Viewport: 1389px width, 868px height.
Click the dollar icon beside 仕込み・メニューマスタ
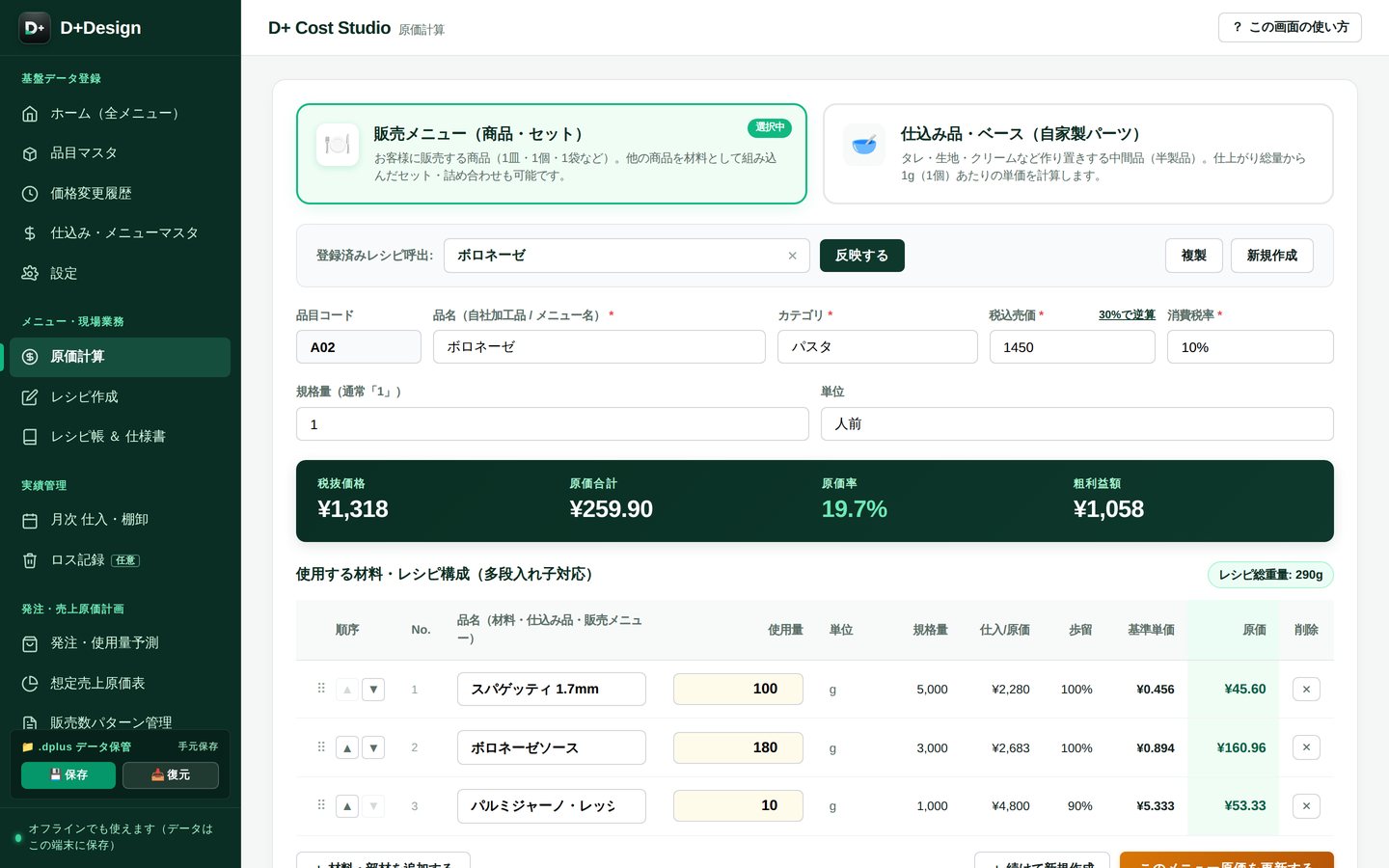point(30,233)
